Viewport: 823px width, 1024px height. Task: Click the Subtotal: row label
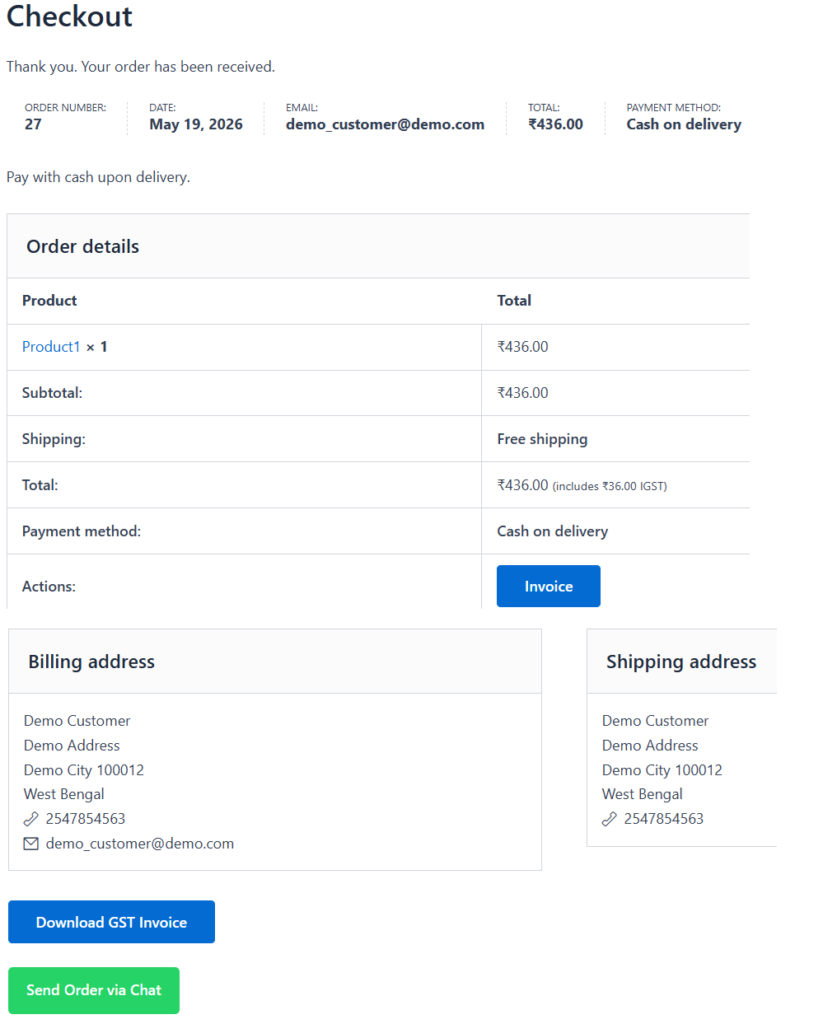(52, 393)
